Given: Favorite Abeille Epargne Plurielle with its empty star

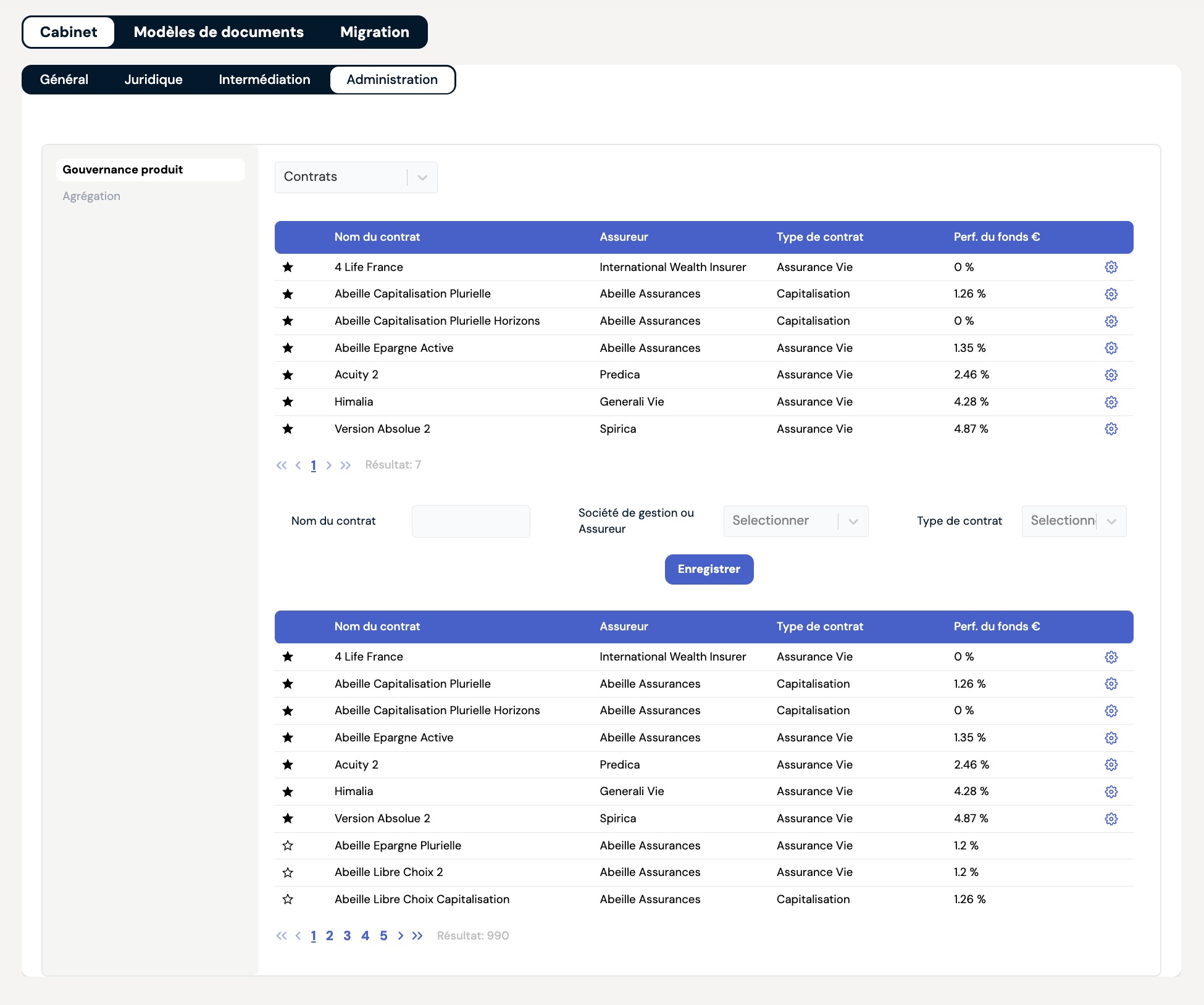Looking at the screenshot, I should coord(288,846).
